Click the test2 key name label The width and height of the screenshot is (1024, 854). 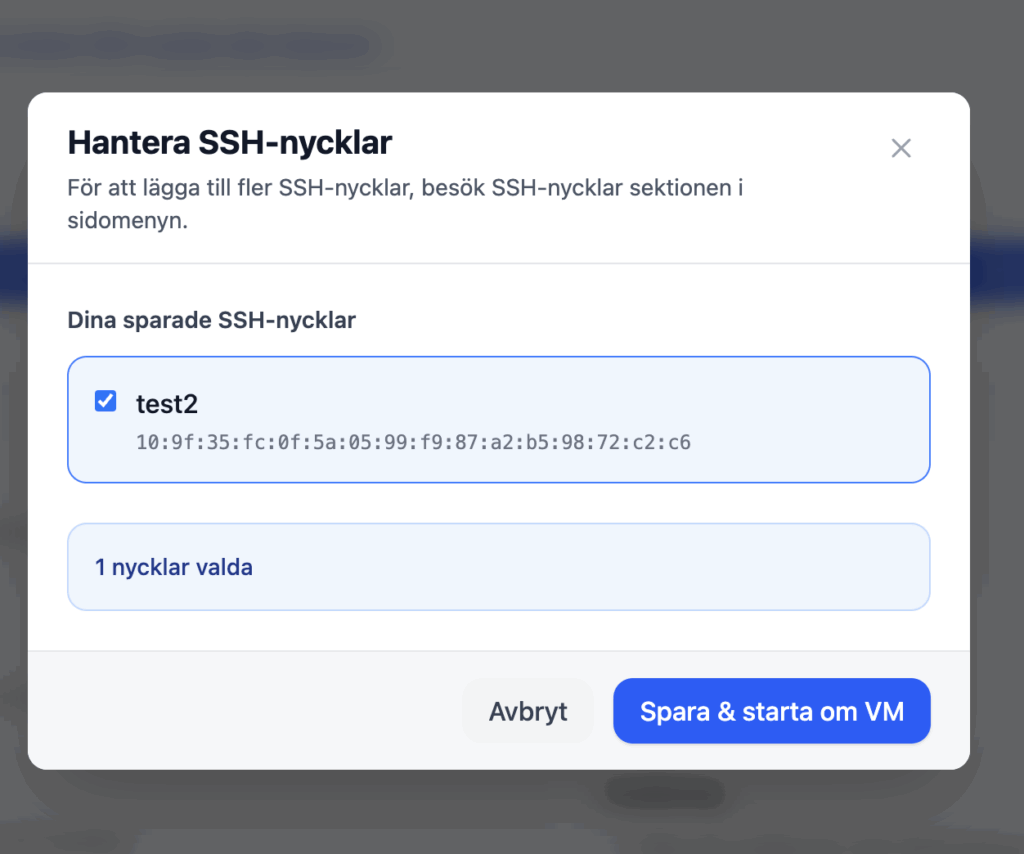coord(167,404)
